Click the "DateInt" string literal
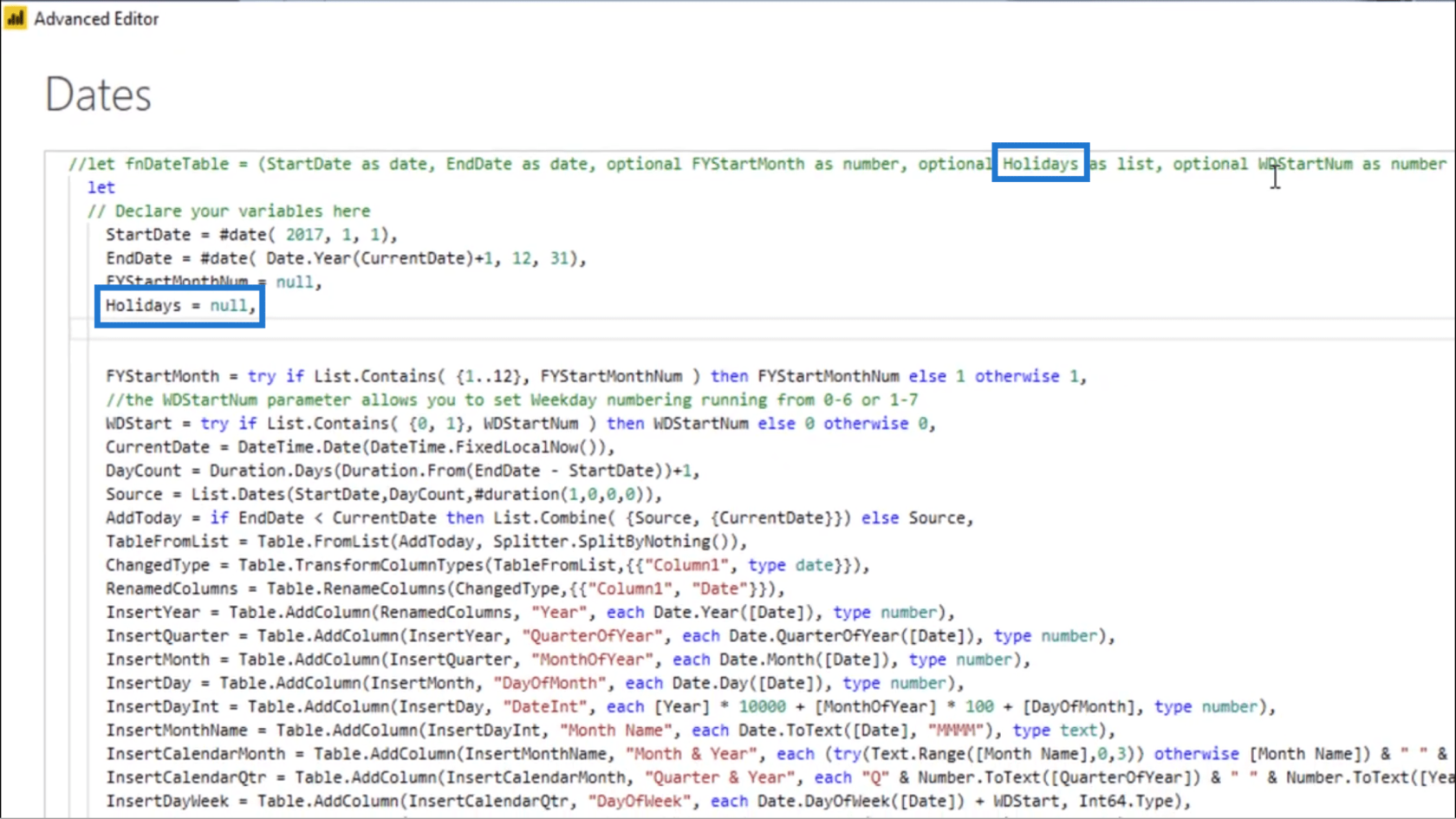Image resolution: width=1456 pixels, height=819 pixels. pos(545,706)
